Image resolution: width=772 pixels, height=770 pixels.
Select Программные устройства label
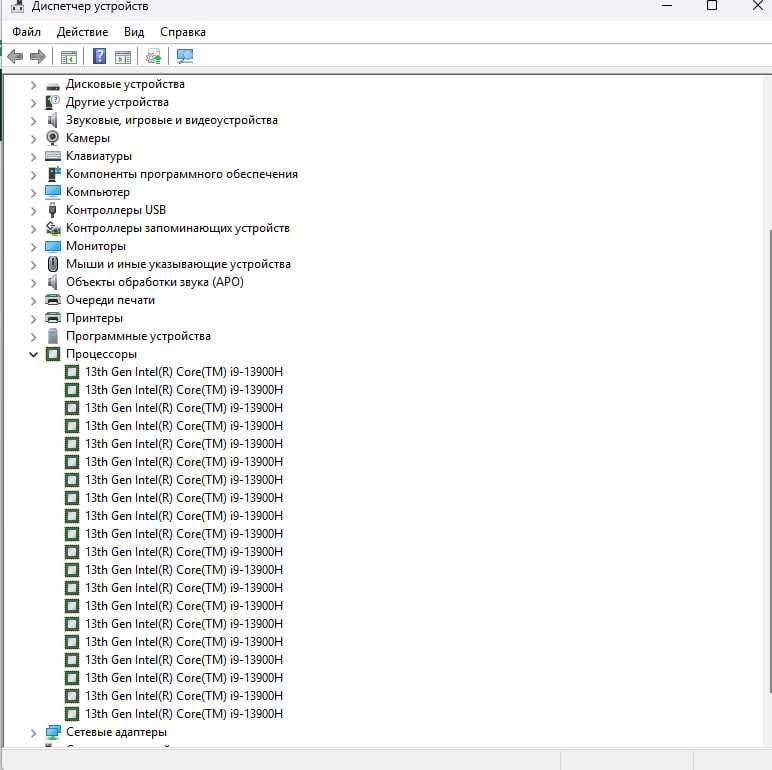(138, 336)
